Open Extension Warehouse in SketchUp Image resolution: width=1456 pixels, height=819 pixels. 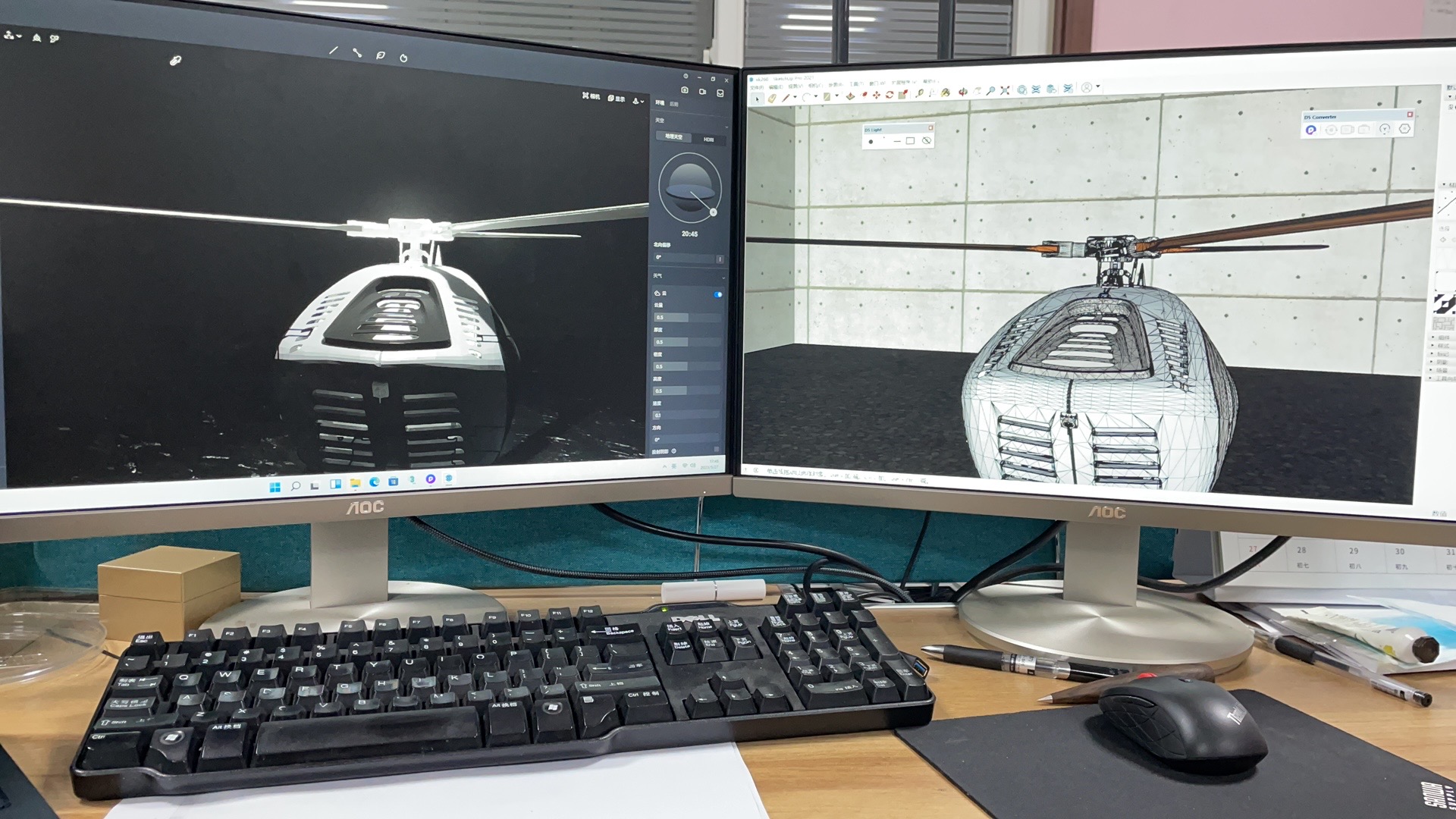tap(1036, 89)
